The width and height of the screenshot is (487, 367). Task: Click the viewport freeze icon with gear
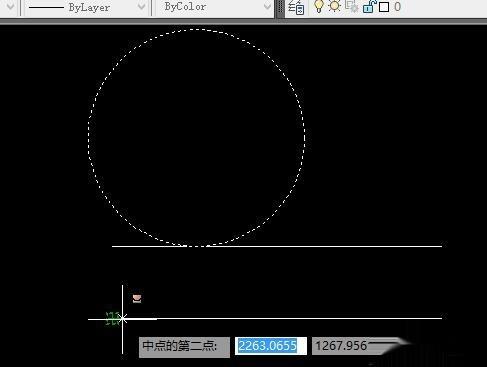pos(351,7)
